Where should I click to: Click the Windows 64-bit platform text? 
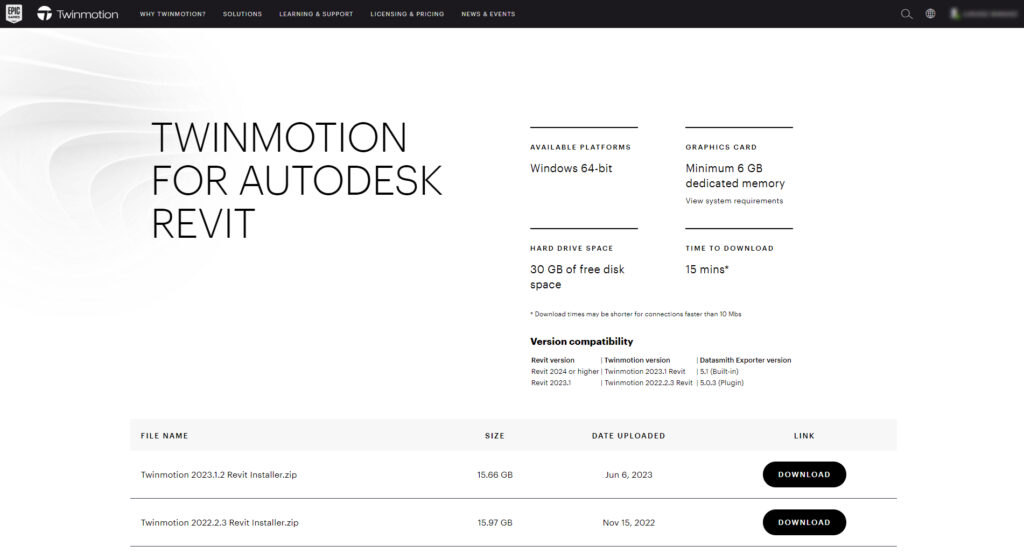coord(571,168)
